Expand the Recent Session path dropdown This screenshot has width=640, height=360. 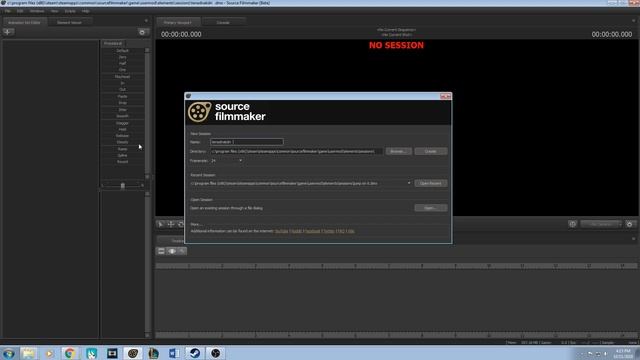point(409,183)
